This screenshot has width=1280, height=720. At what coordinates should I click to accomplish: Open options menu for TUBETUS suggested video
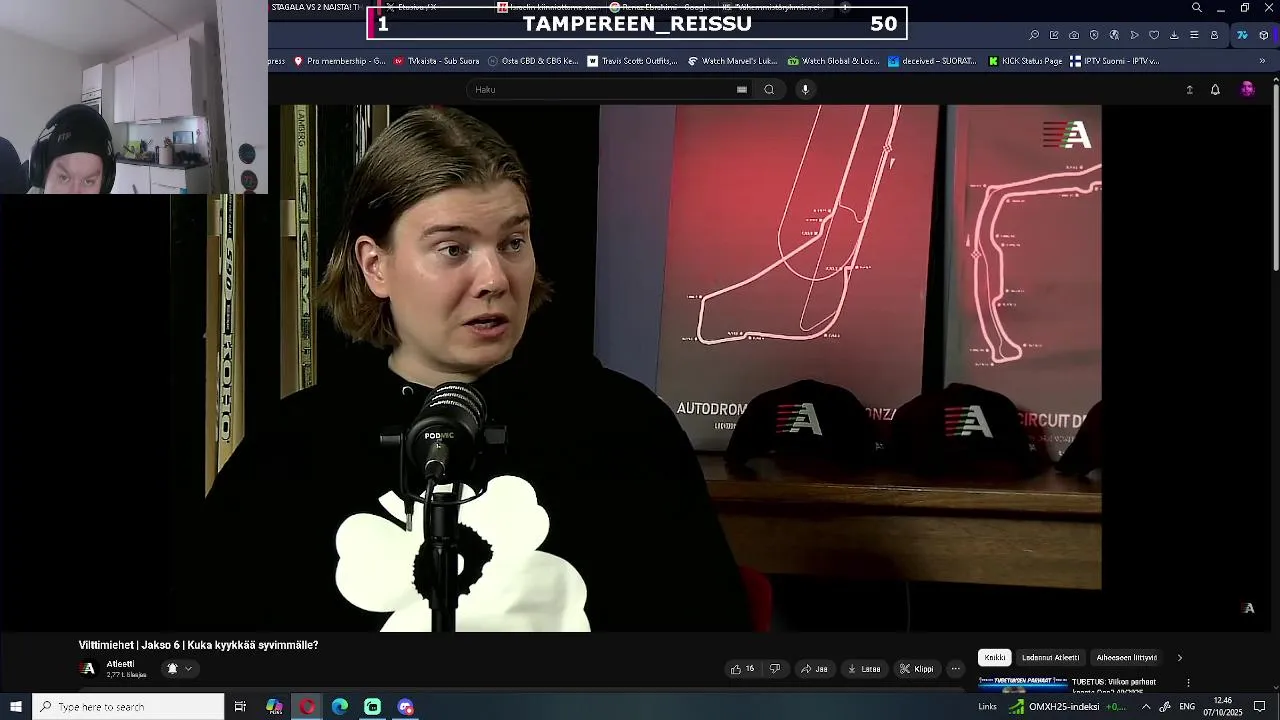tap(1188, 683)
